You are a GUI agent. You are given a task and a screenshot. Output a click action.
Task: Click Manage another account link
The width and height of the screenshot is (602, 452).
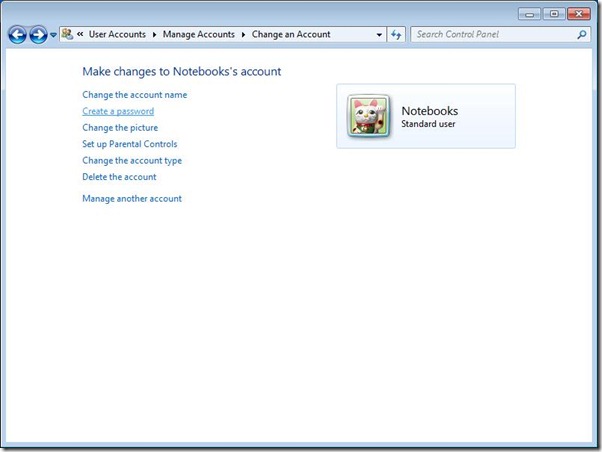click(x=132, y=199)
